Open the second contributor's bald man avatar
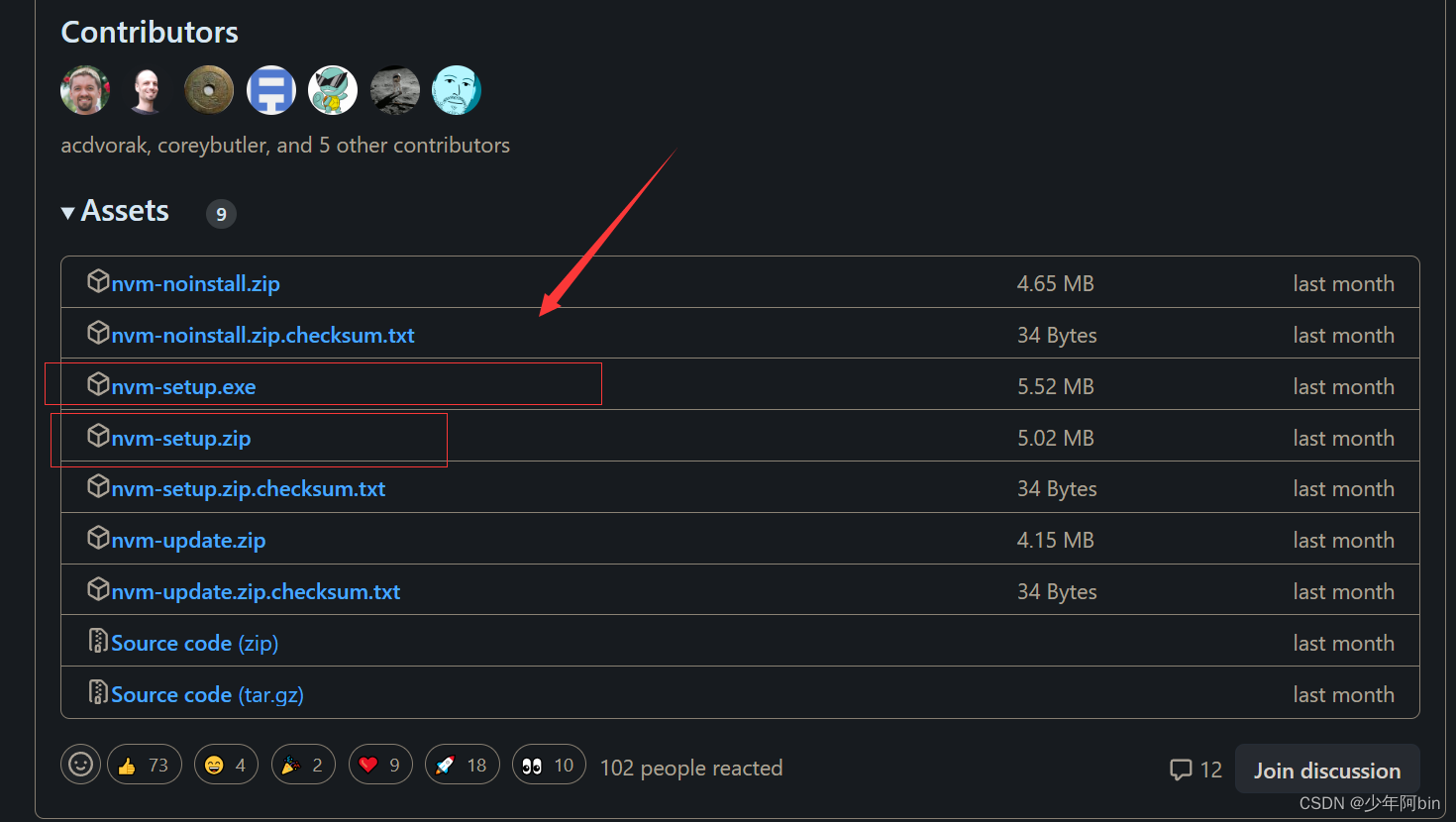 coord(147,90)
